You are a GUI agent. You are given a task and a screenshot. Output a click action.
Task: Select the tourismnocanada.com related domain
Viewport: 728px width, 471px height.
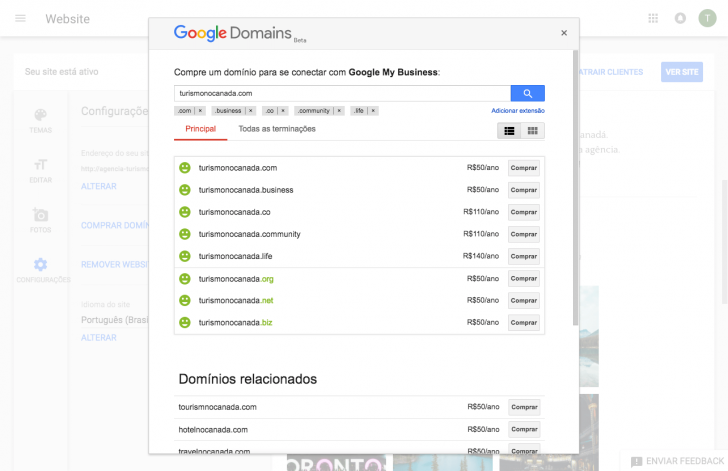coord(217,407)
